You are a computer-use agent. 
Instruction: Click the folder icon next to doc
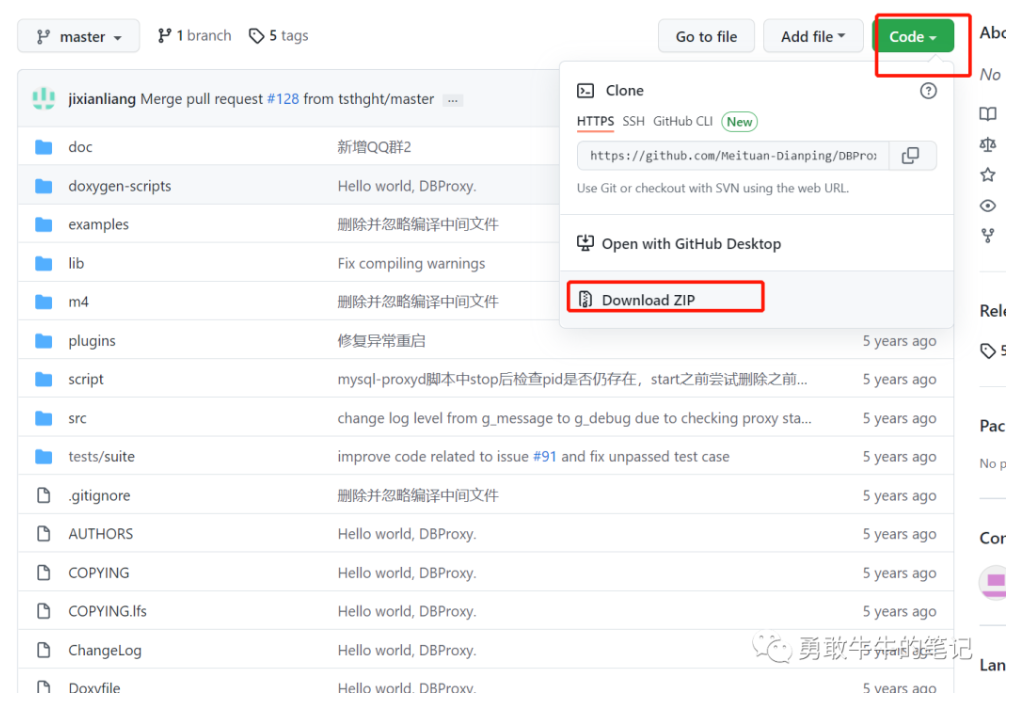point(44,147)
